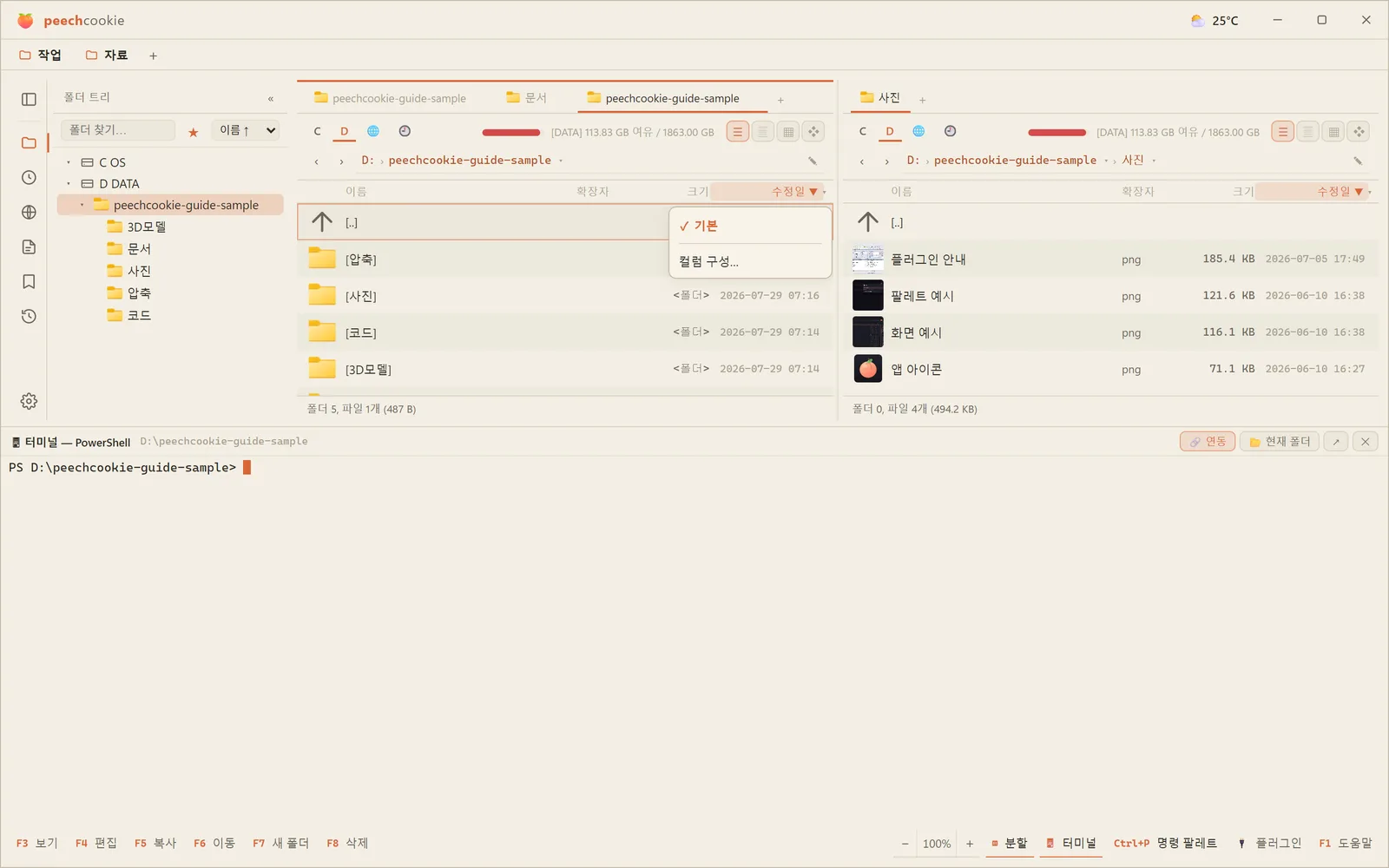Collapse the D DATA drive node
Screen dimensions: 1389x868
tap(69, 184)
